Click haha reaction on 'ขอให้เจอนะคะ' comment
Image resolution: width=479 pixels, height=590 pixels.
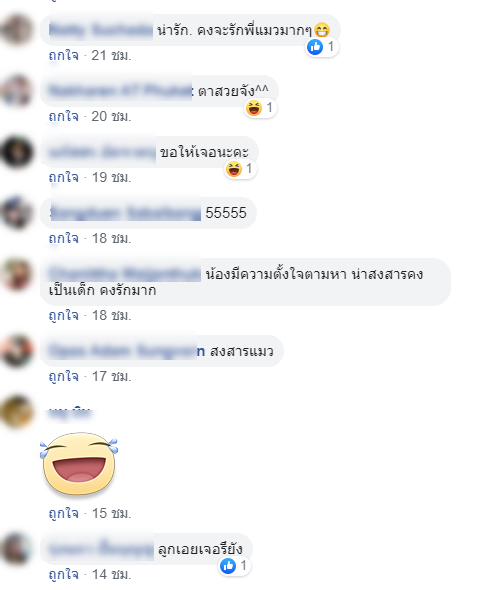[x=234, y=169]
